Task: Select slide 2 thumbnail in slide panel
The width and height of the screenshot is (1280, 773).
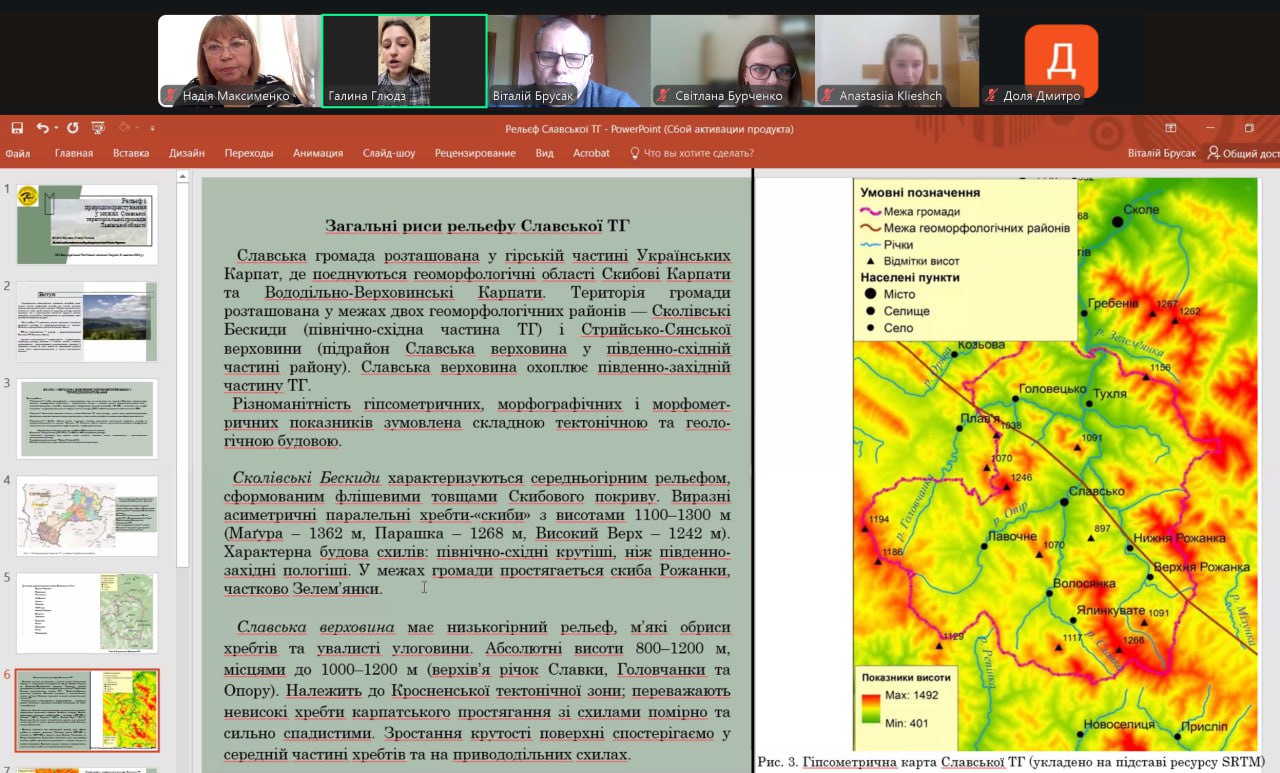Action: click(87, 320)
